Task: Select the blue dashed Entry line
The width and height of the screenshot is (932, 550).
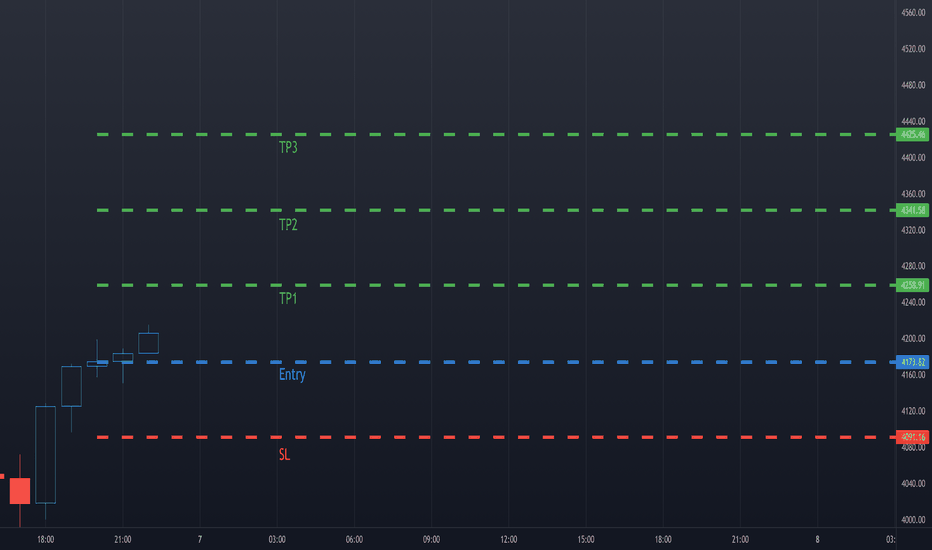Action: 496,362
